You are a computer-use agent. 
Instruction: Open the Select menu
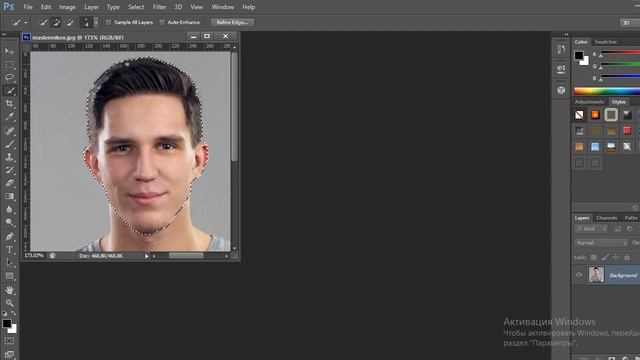(x=136, y=7)
